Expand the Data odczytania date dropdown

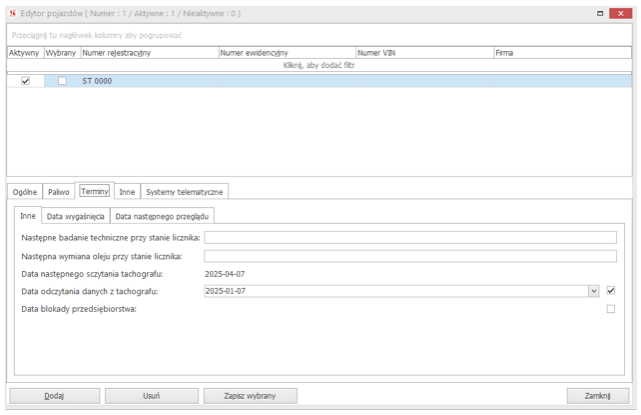[x=593, y=290]
